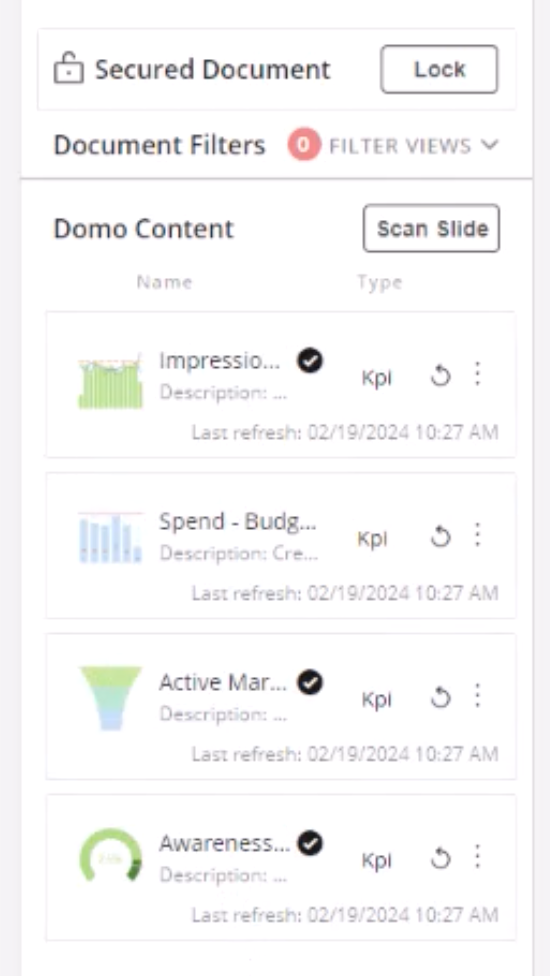This screenshot has height=976, width=550.
Task: Click the Active Mar... card name
Action: pyautogui.click(x=223, y=683)
